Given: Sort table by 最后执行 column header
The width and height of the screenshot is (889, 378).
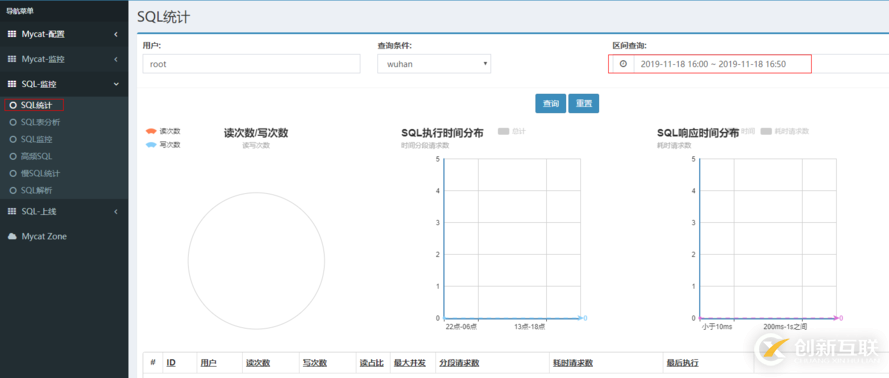Looking at the screenshot, I should (683, 363).
